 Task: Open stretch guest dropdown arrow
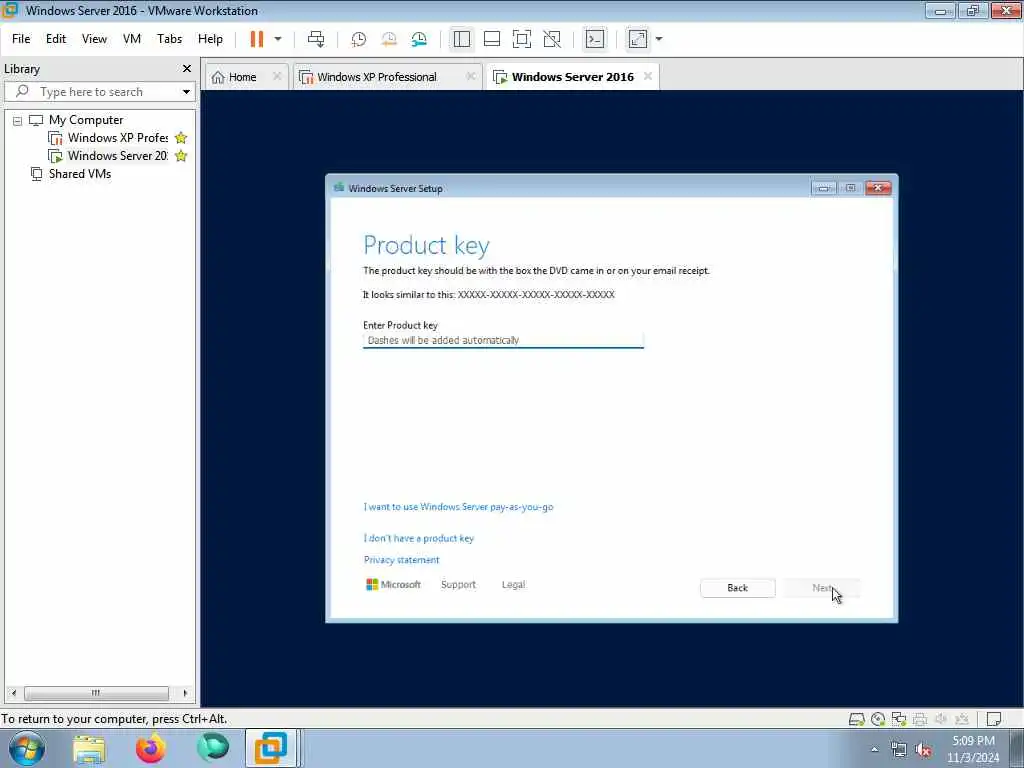(x=659, y=39)
